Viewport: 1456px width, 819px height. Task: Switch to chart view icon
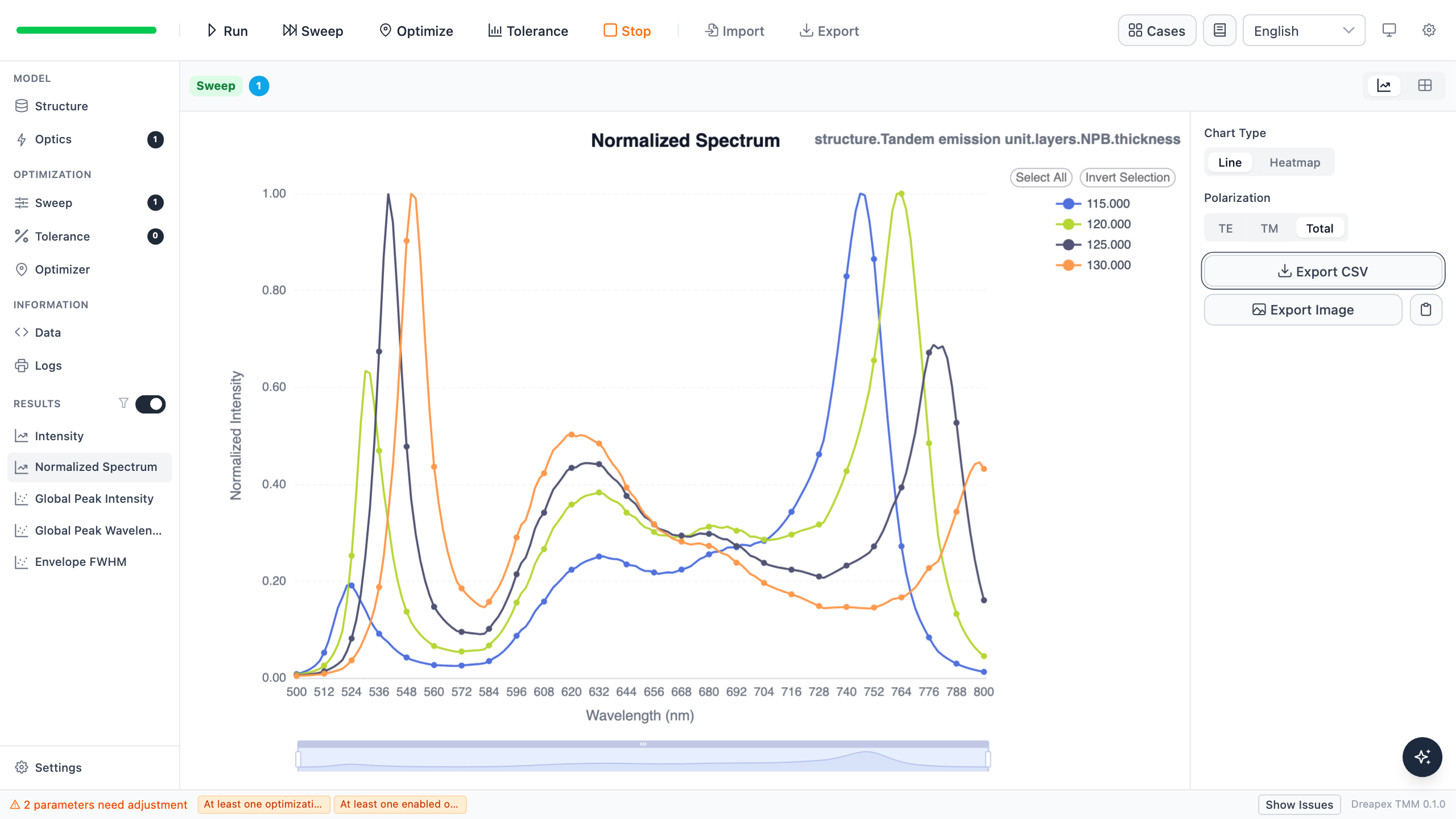click(1384, 86)
